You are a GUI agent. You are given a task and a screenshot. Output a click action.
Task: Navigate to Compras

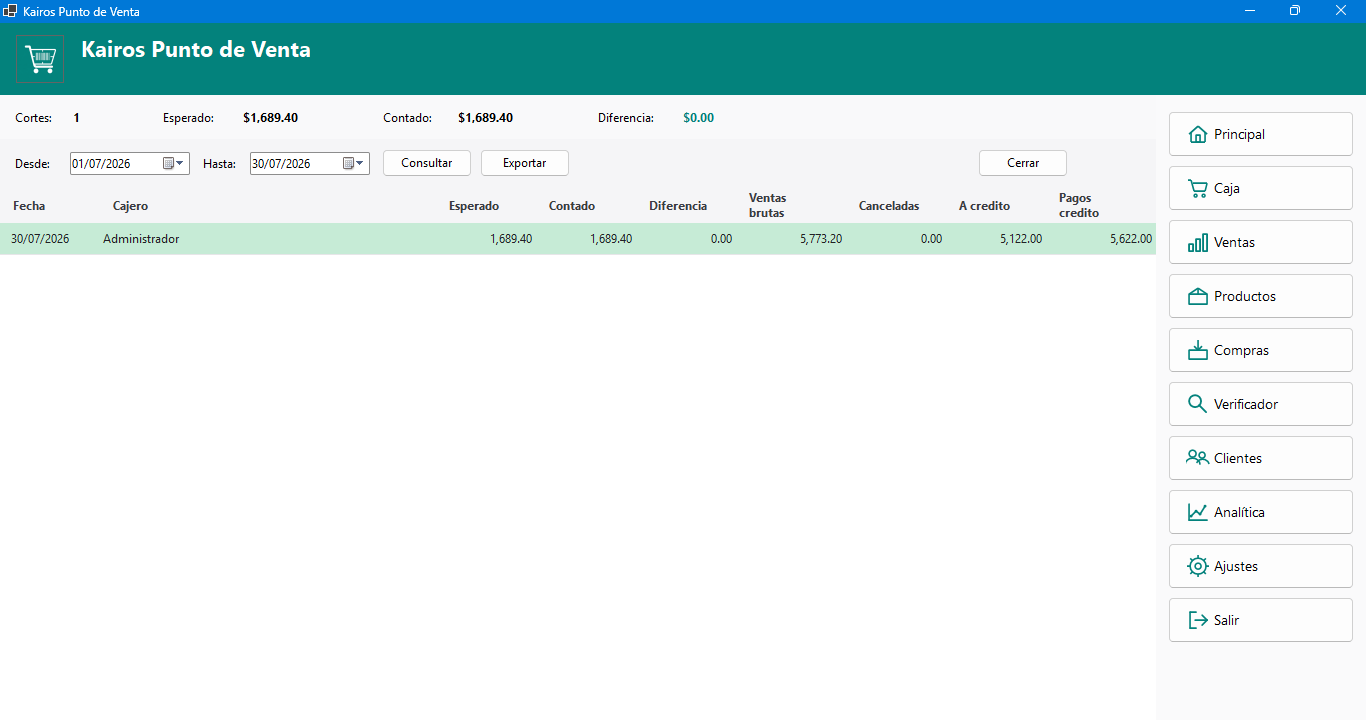pos(1260,350)
